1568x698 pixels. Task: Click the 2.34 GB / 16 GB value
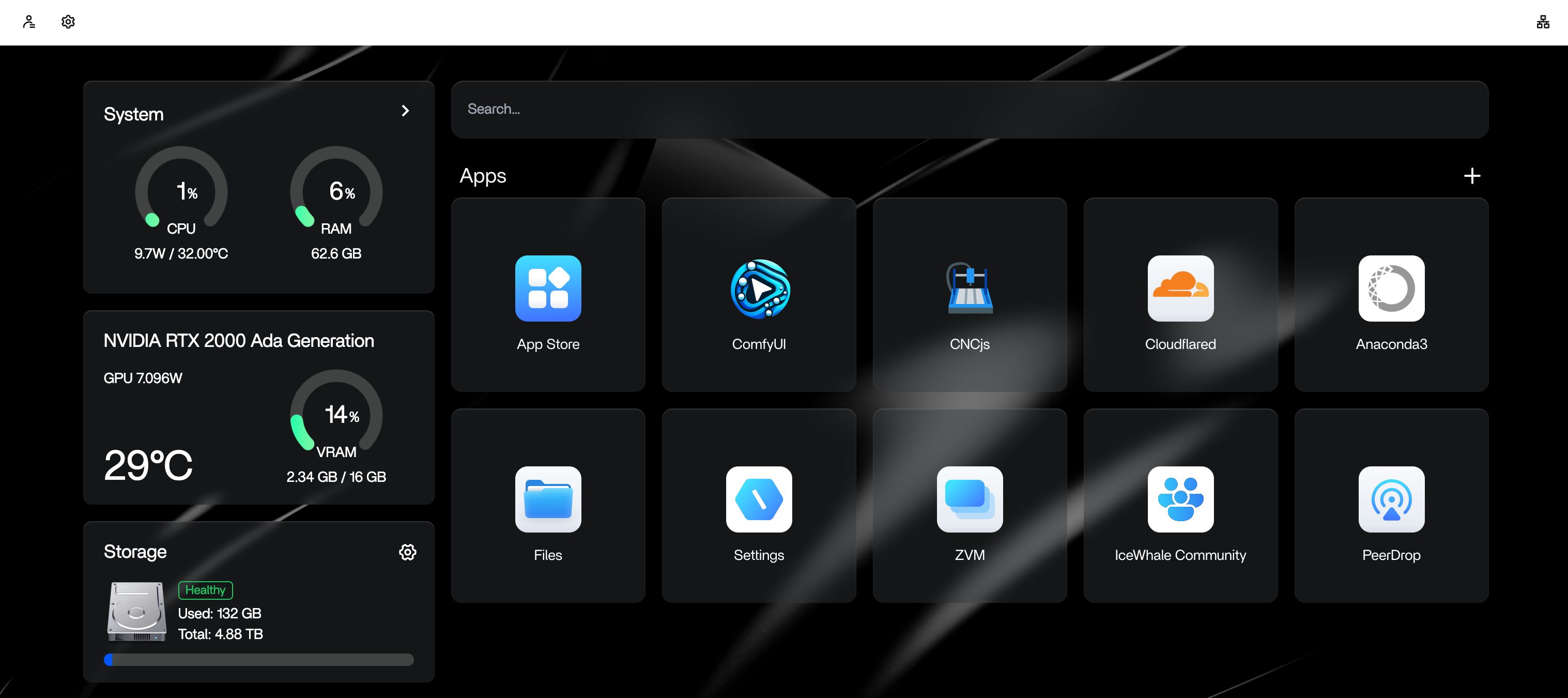pyautogui.click(x=336, y=477)
